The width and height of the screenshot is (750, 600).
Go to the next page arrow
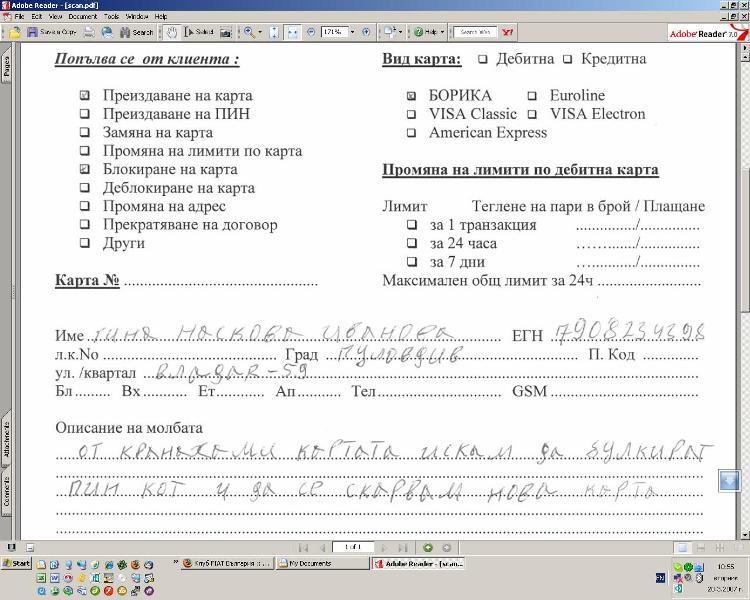click(x=382, y=548)
